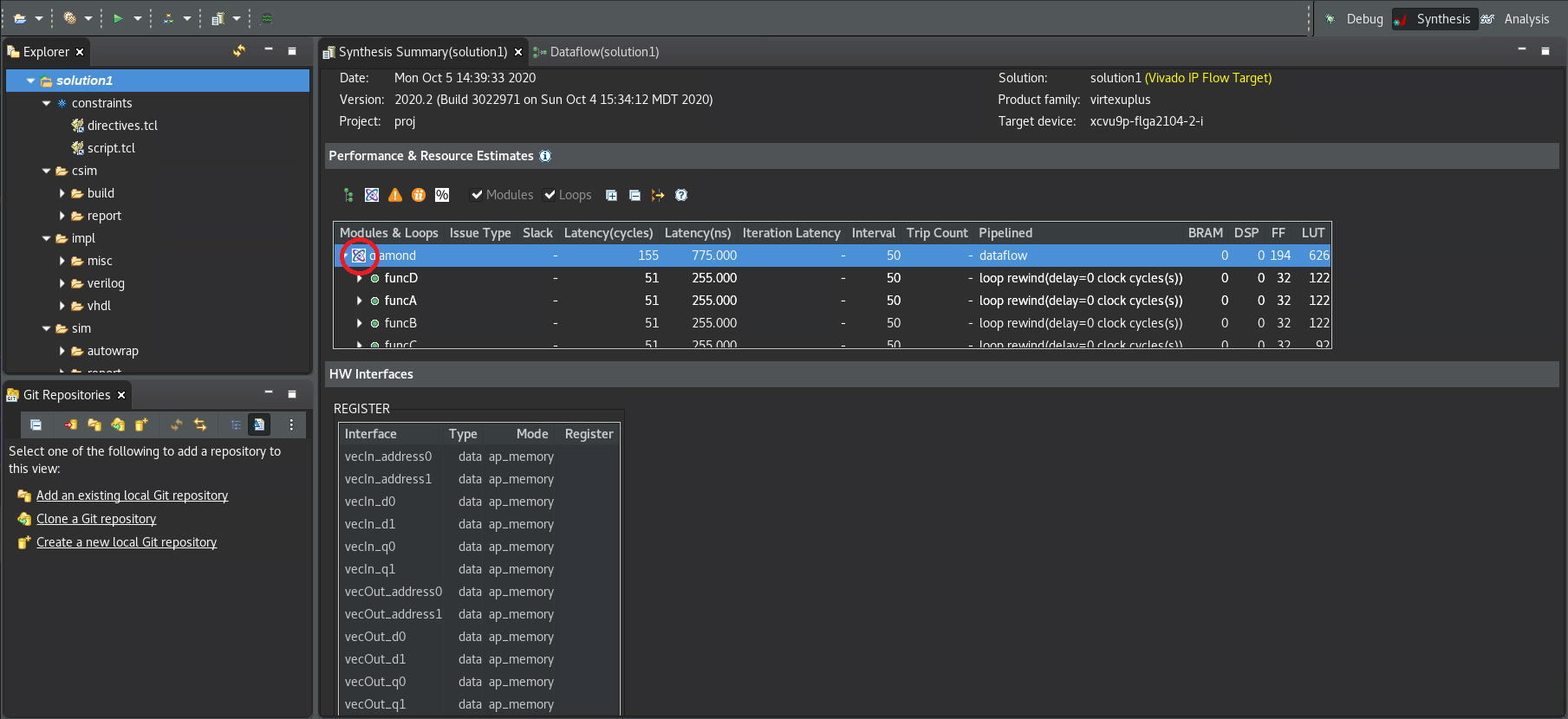The width and height of the screenshot is (1568, 719).
Task: Uncheck the Modules checkbox
Action: tap(477, 195)
